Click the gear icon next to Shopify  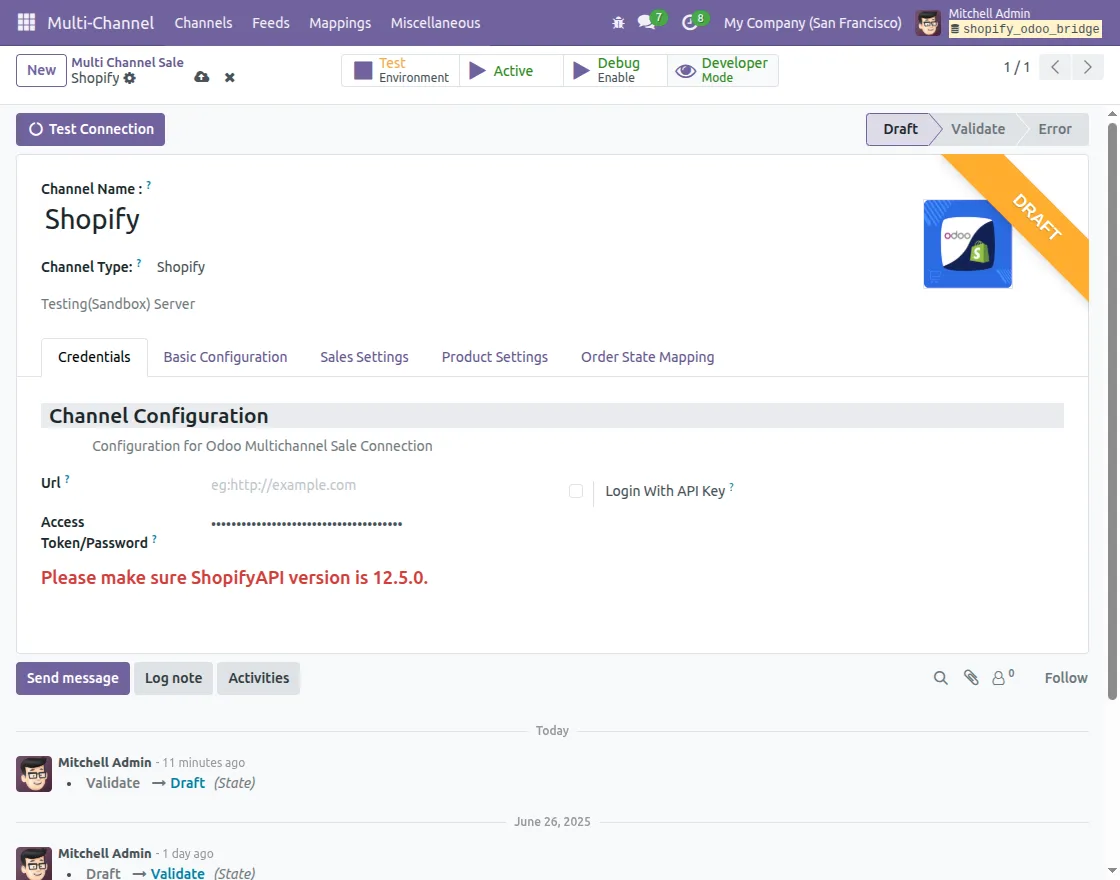[x=130, y=78]
